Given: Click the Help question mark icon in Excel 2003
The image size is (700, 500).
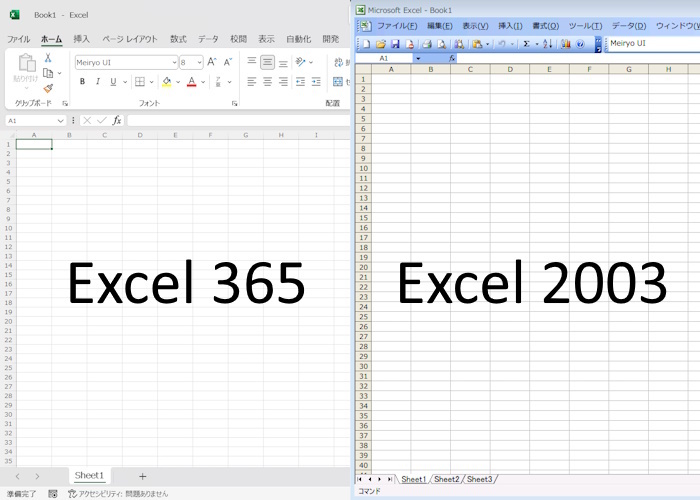Looking at the screenshot, I should pos(580,44).
